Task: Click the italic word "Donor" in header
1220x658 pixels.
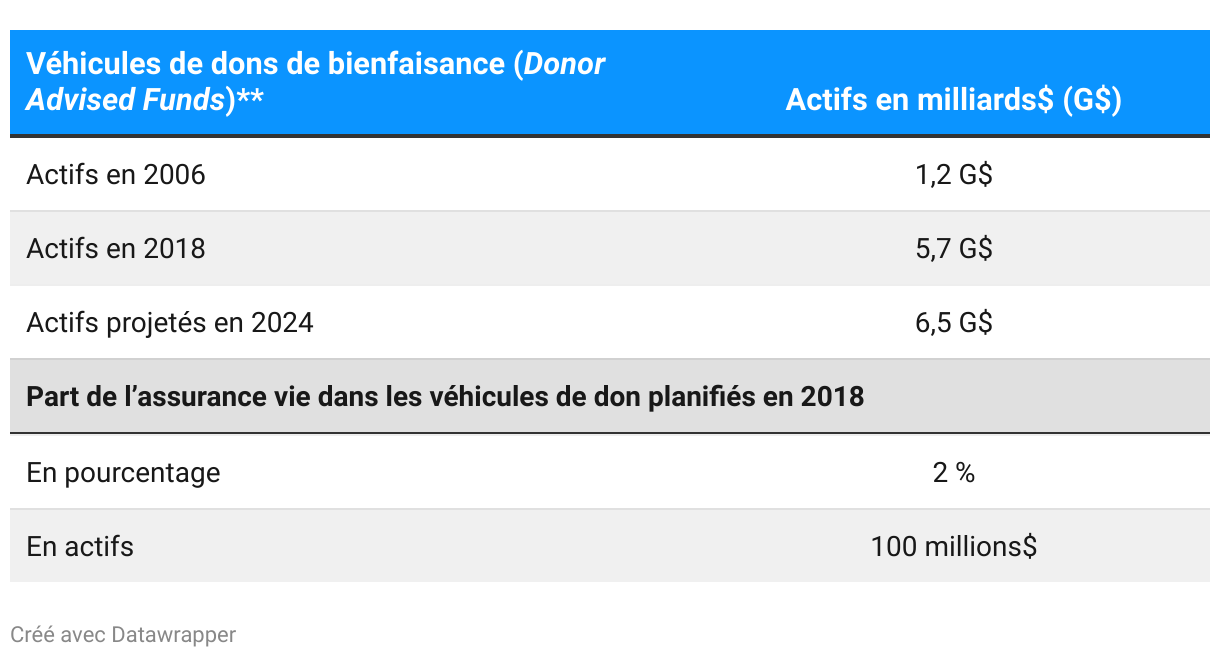Action: point(564,64)
